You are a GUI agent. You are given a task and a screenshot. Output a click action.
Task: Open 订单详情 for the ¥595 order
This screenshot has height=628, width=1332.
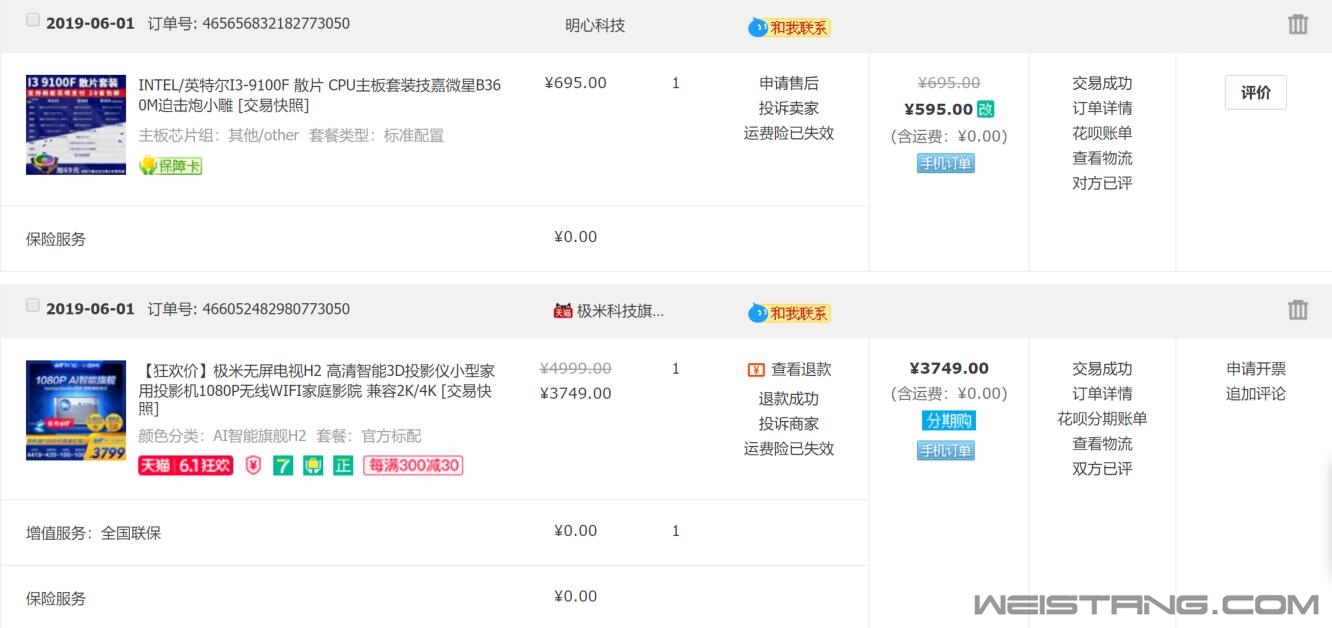(1102, 108)
